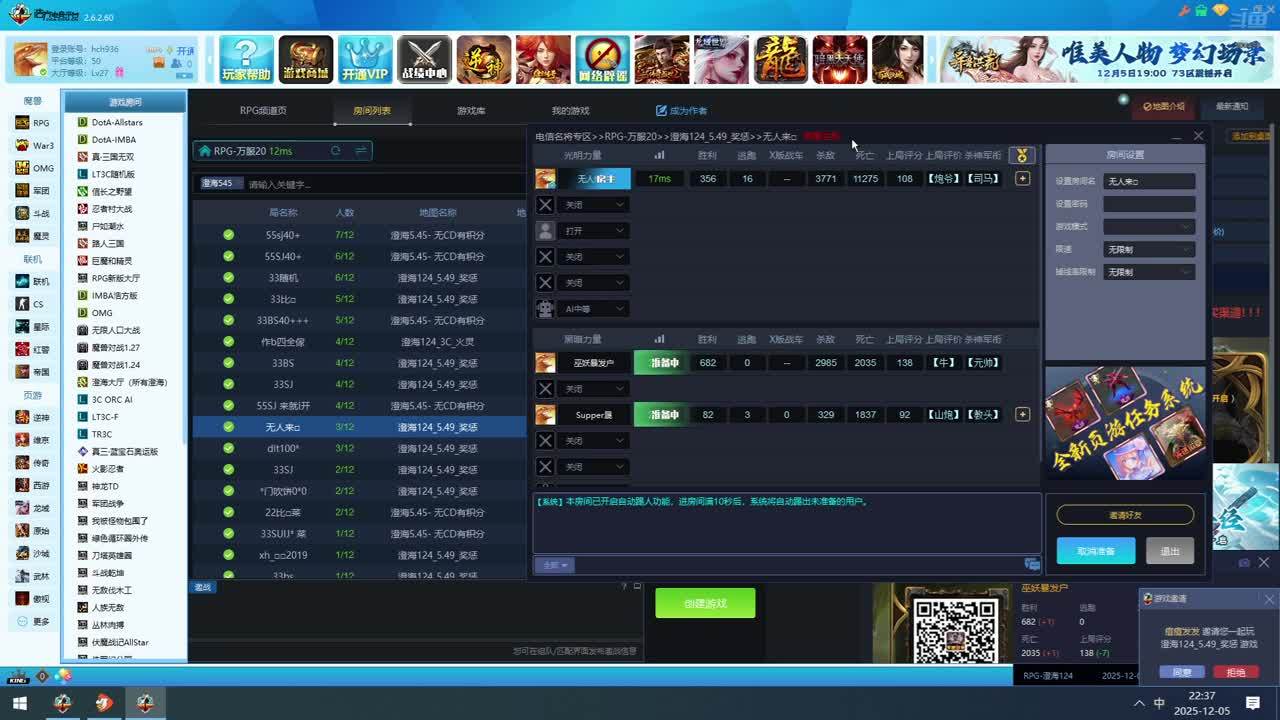This screenshot has height=720, width=1280.
Task: Switch to the 游戏库 tab
Action: [471, 111]
